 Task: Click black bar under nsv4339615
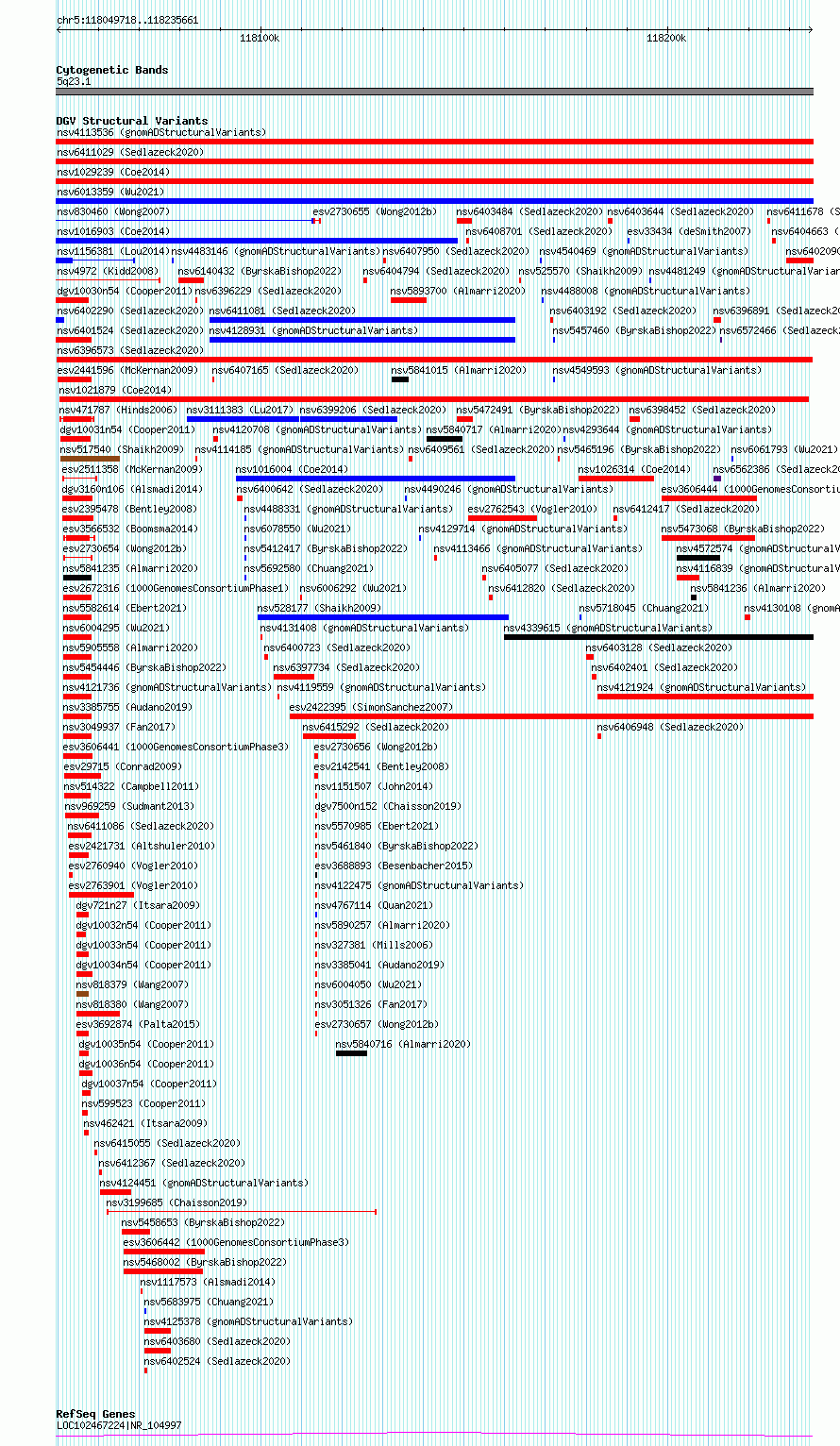click(x=659, y=637)
